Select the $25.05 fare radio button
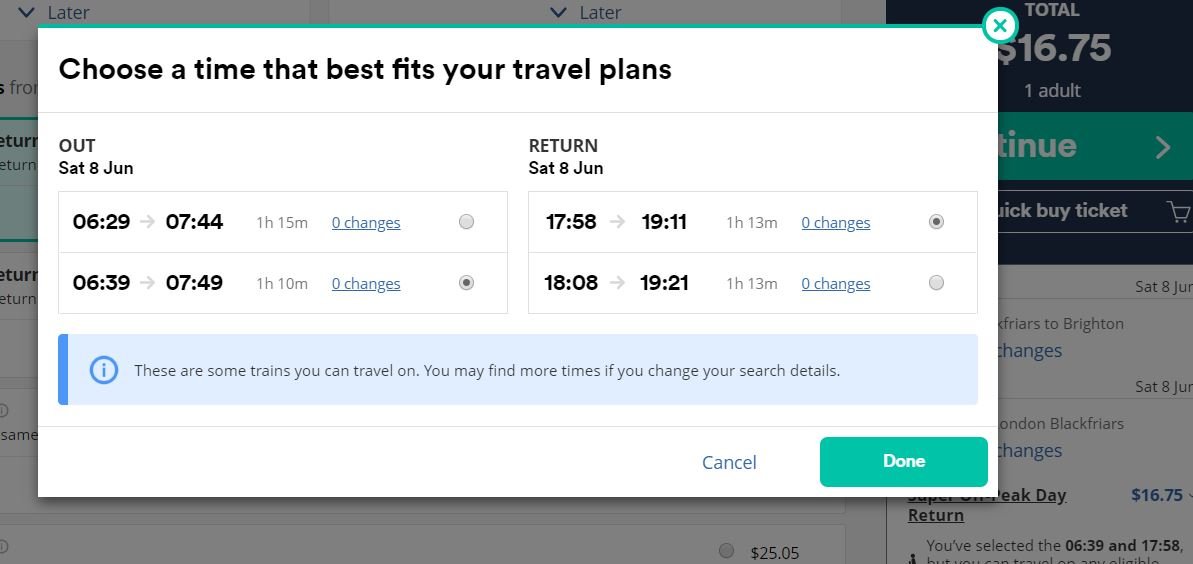Image resolution: width=1193 pixels, height=564 pixels. (726, 551)
